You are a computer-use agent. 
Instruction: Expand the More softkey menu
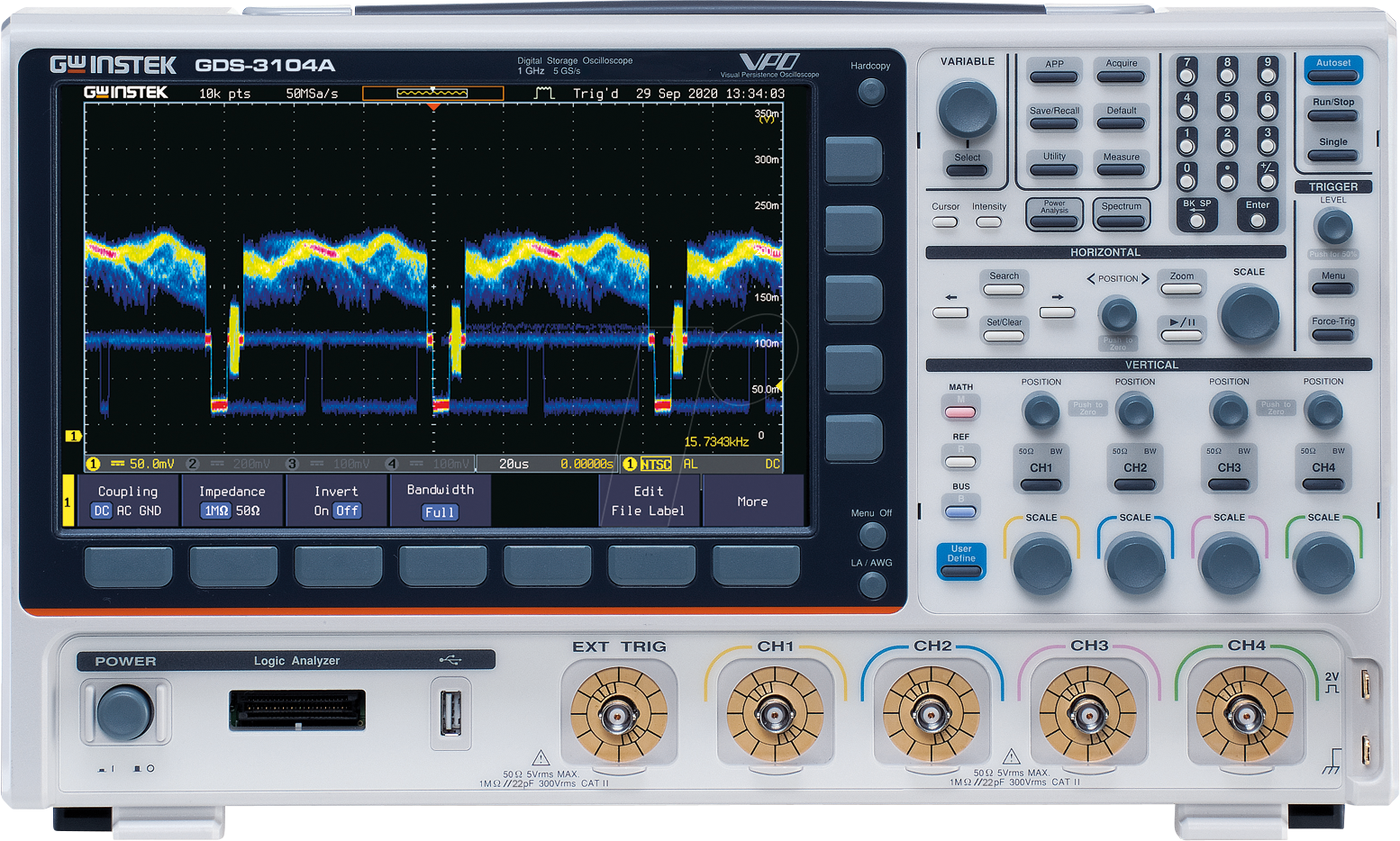[x=752, y=501]
